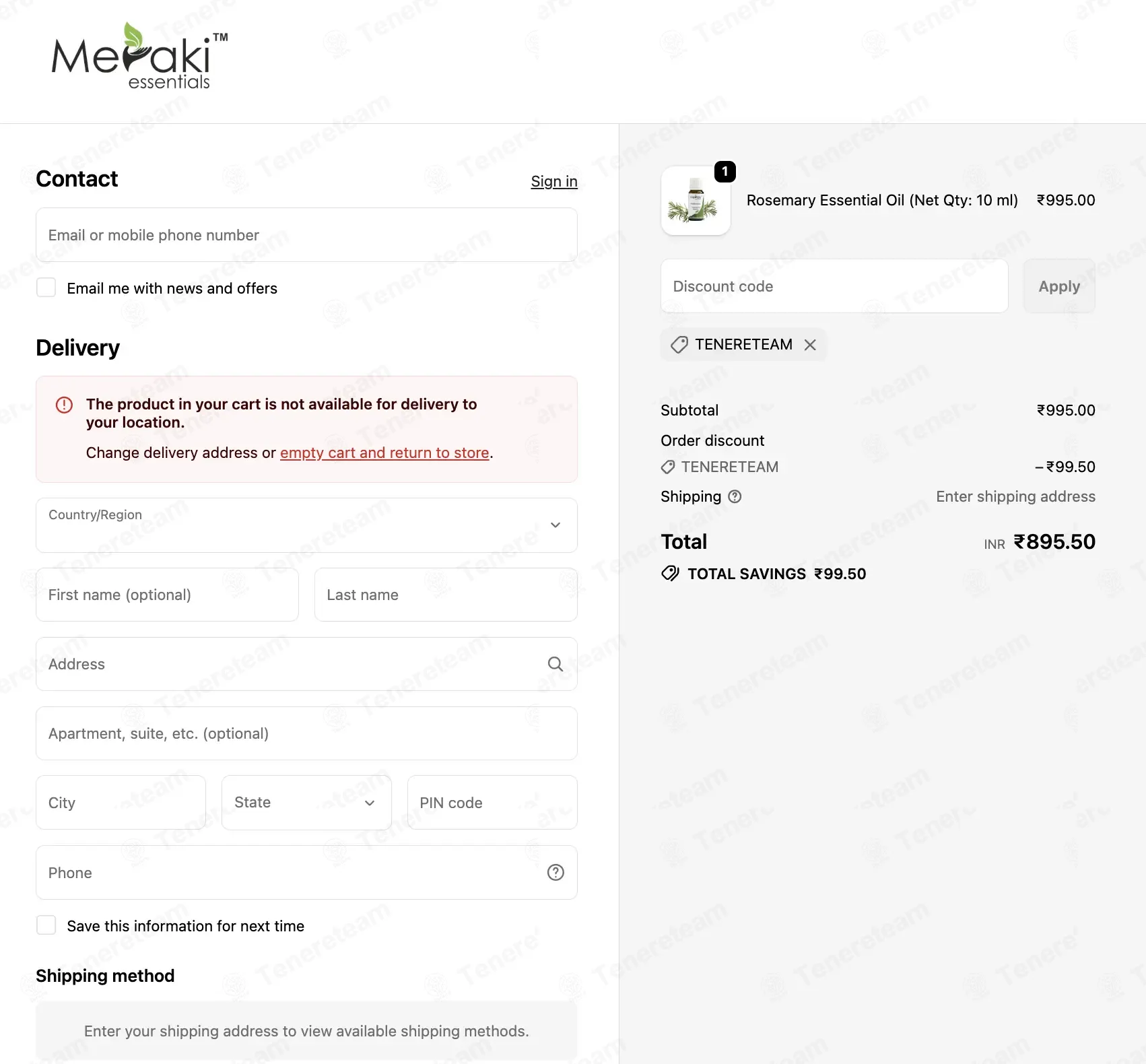Check Save this information for next time
Screen dimensions: 1146x1064
tap(46, 925)
